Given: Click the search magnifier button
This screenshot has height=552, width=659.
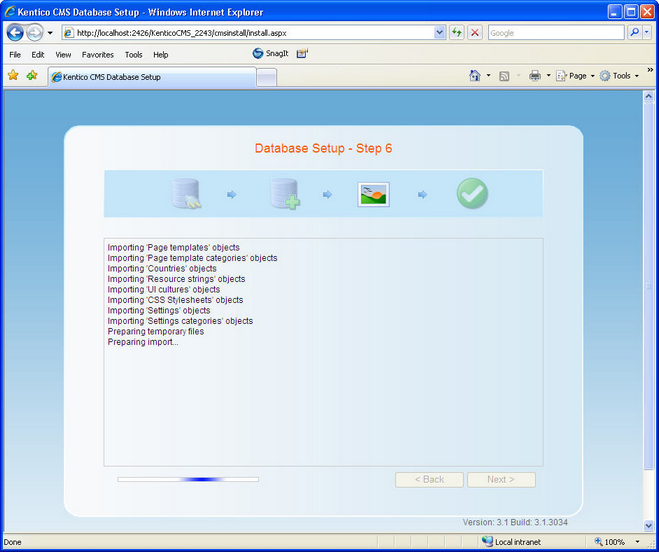Looking at the screenshot, I should click(x=635, y=32).
